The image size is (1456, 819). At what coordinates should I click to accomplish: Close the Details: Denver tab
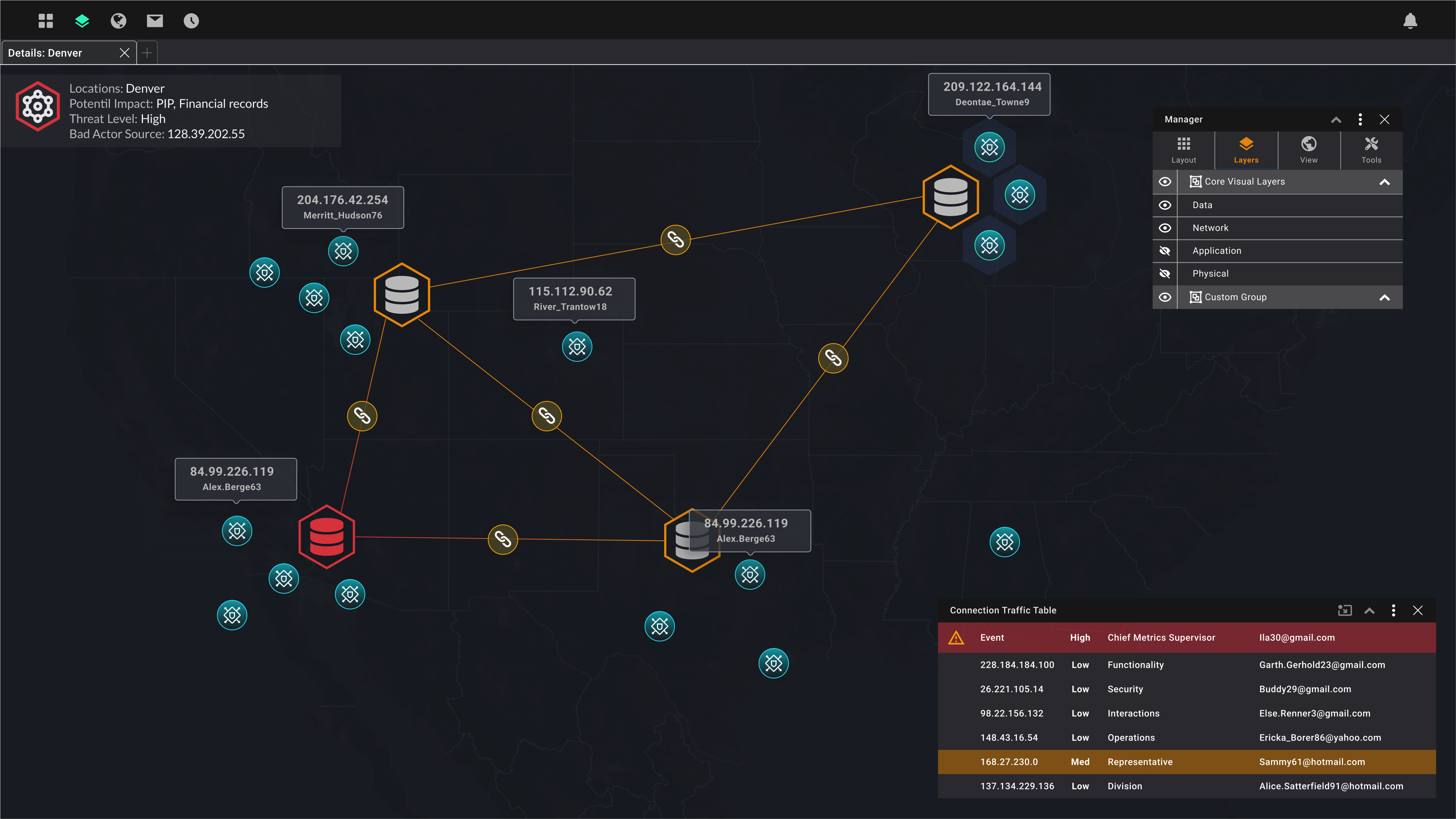[x=124, y=53]
